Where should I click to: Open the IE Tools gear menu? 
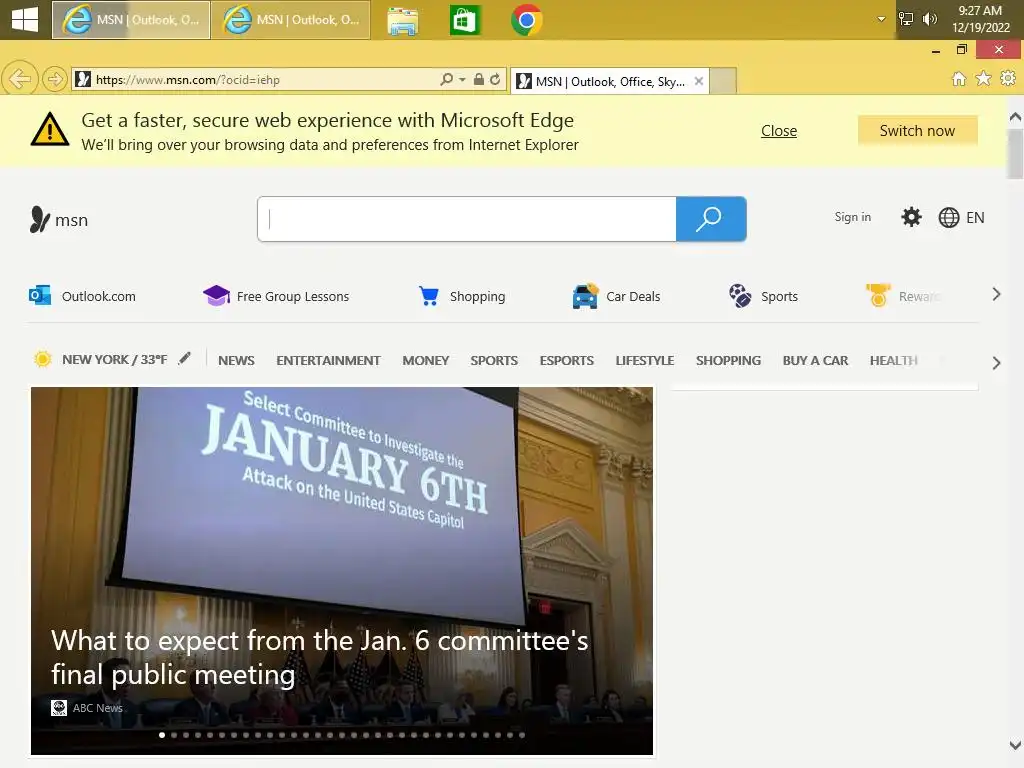(1008, 78)
